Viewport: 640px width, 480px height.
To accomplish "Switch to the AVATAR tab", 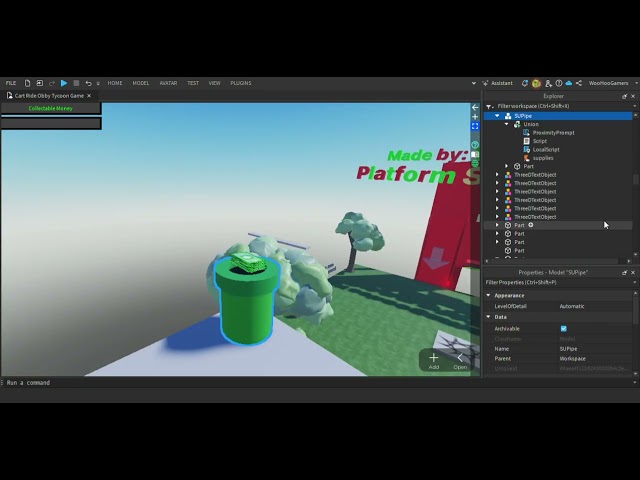I will coord(168,83).
